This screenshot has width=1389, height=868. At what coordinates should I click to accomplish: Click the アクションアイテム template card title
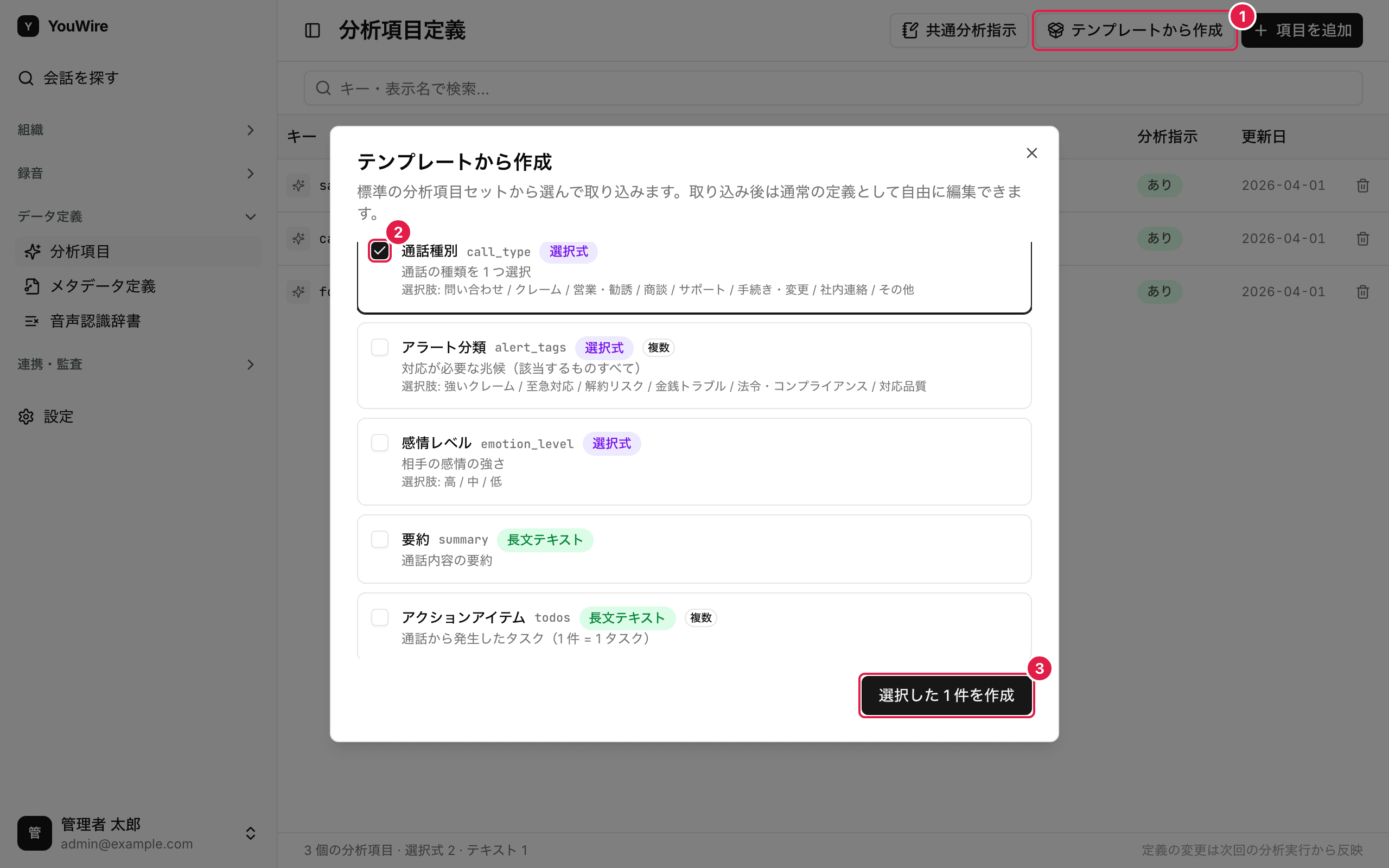[x=463, y=618]
